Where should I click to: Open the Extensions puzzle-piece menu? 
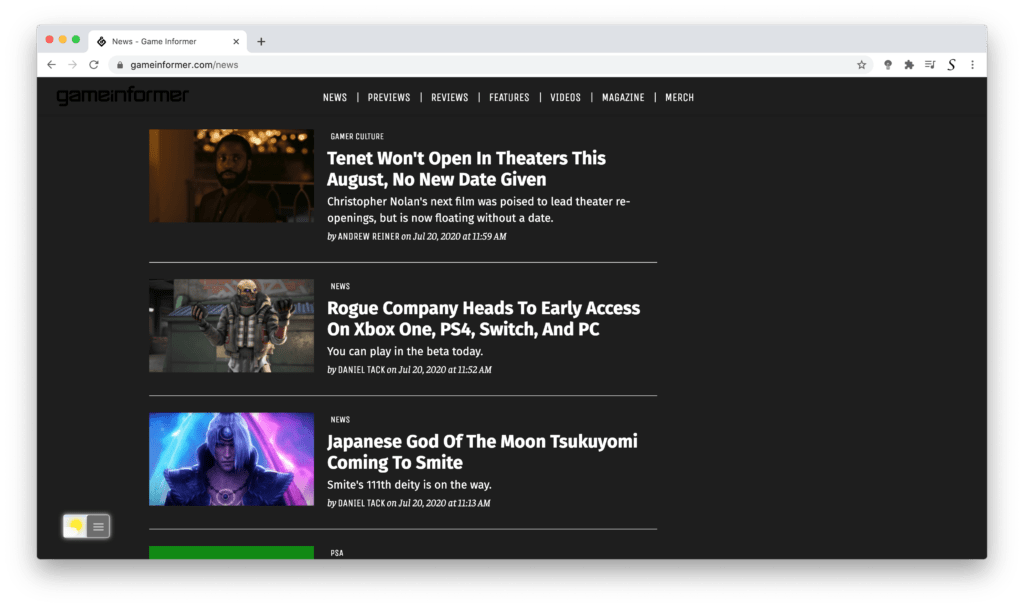[908, 65]
